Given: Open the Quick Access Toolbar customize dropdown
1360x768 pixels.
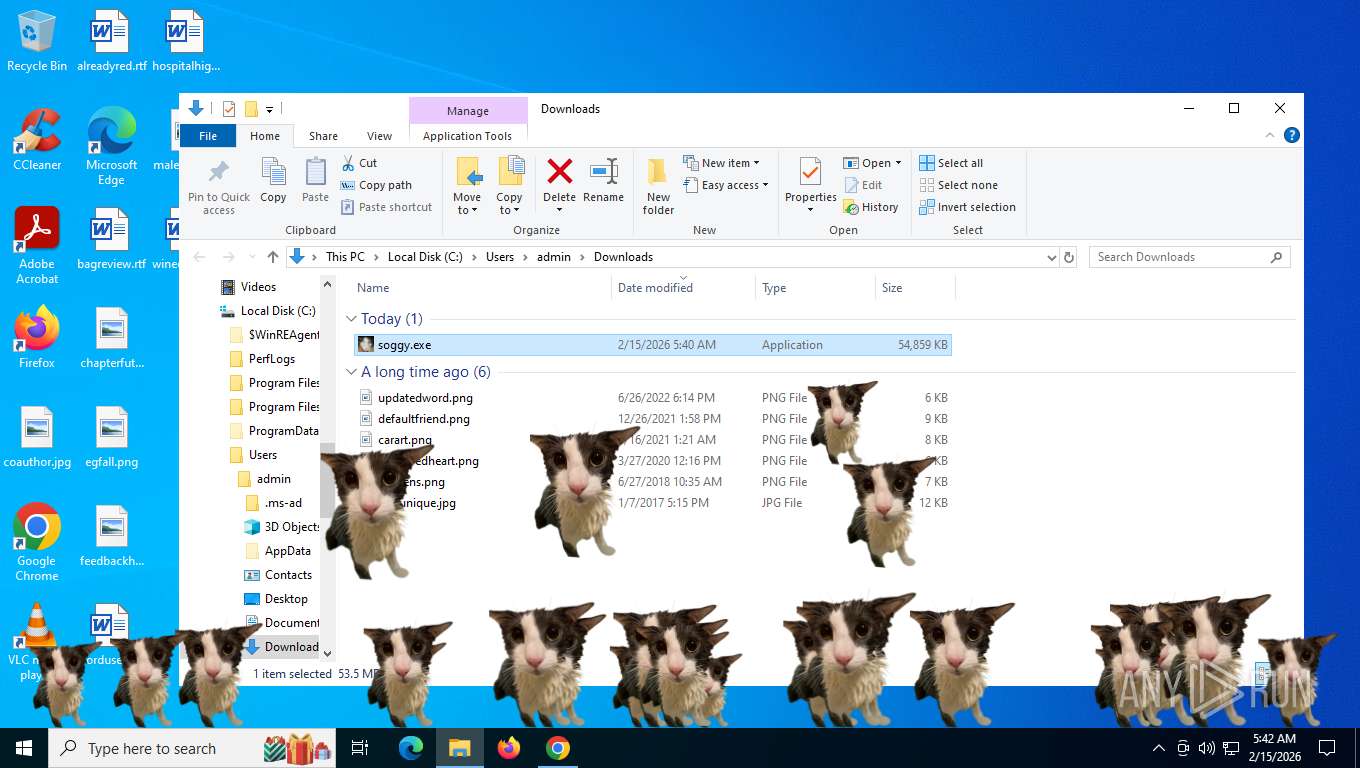Looking at the screenshot, I should [269, 109].
